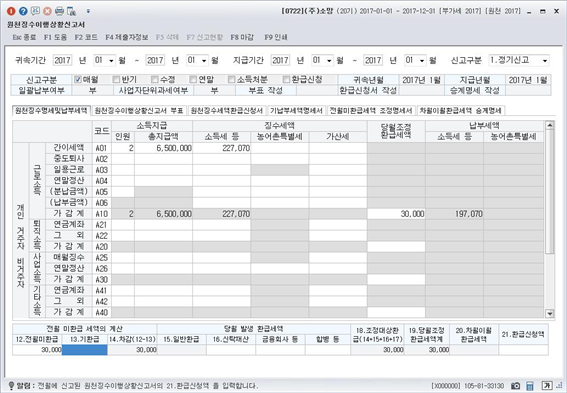The image size is (567, 393).
Task: Click the 19.당월조정 환급세액계 value 30,000
Action: pos(427,350)
